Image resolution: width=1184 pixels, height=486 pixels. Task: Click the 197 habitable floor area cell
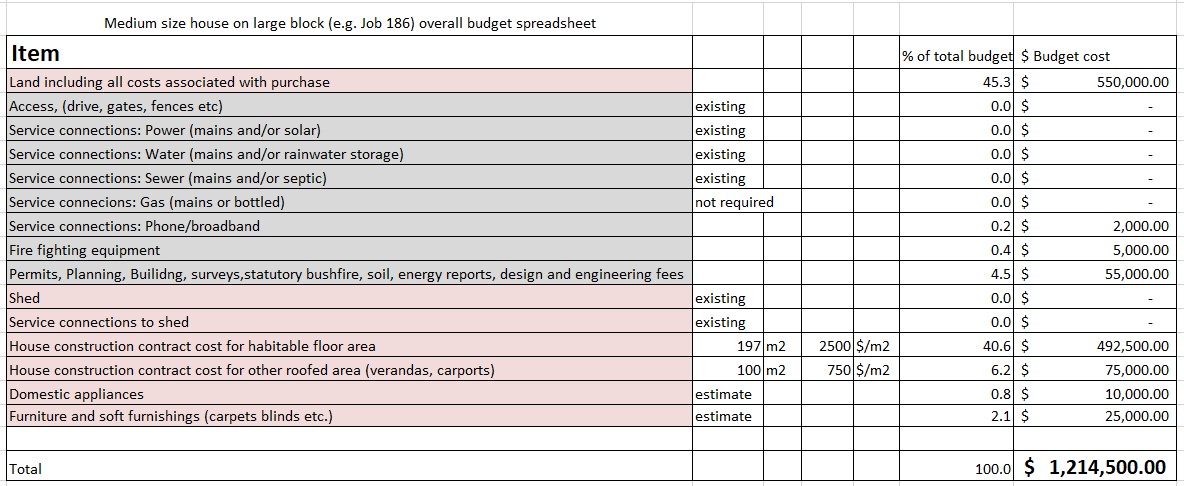coord(727,346)
